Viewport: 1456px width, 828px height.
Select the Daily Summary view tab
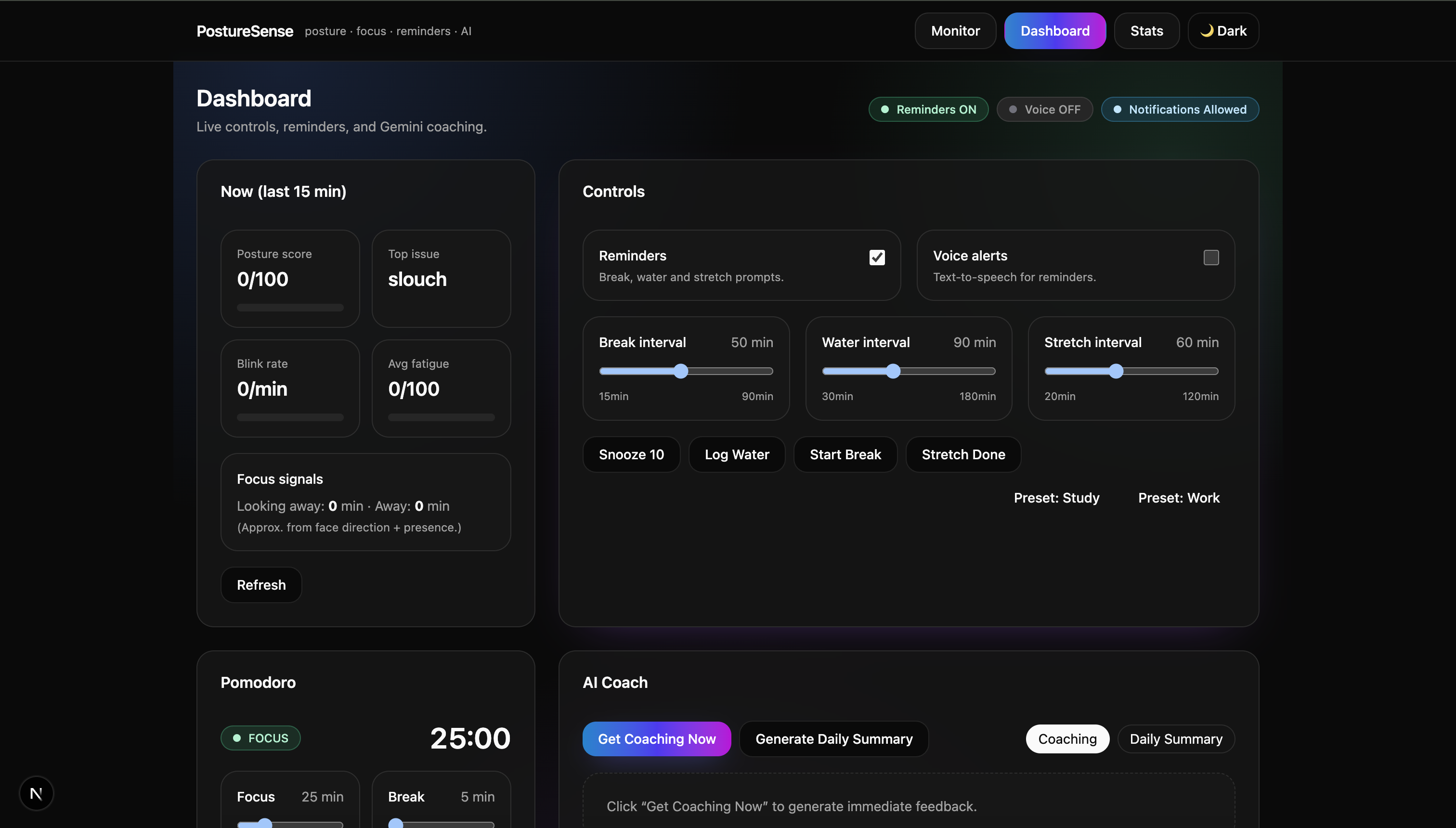tap(1176, 739)
